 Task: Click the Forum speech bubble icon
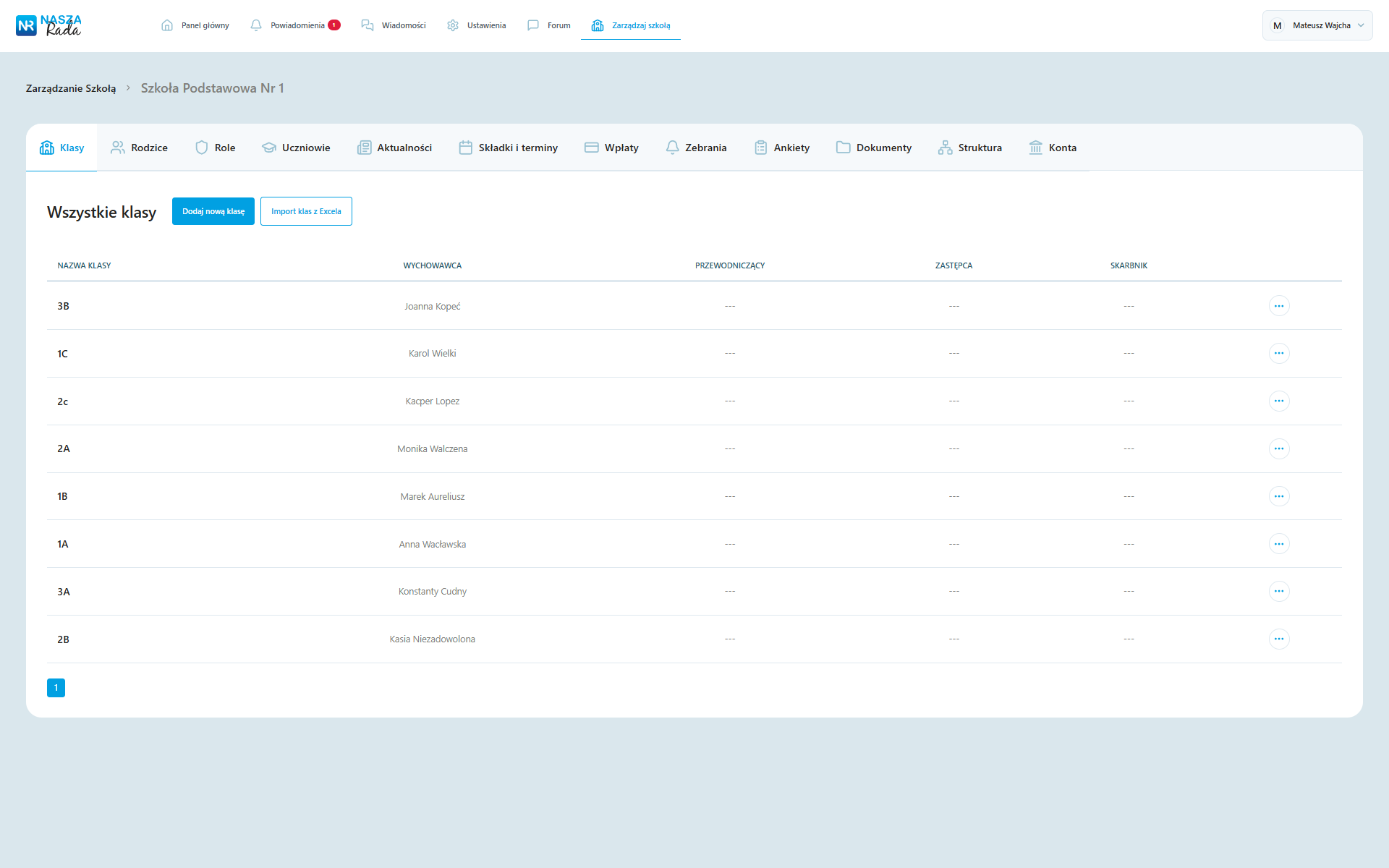tap(533, 25)
